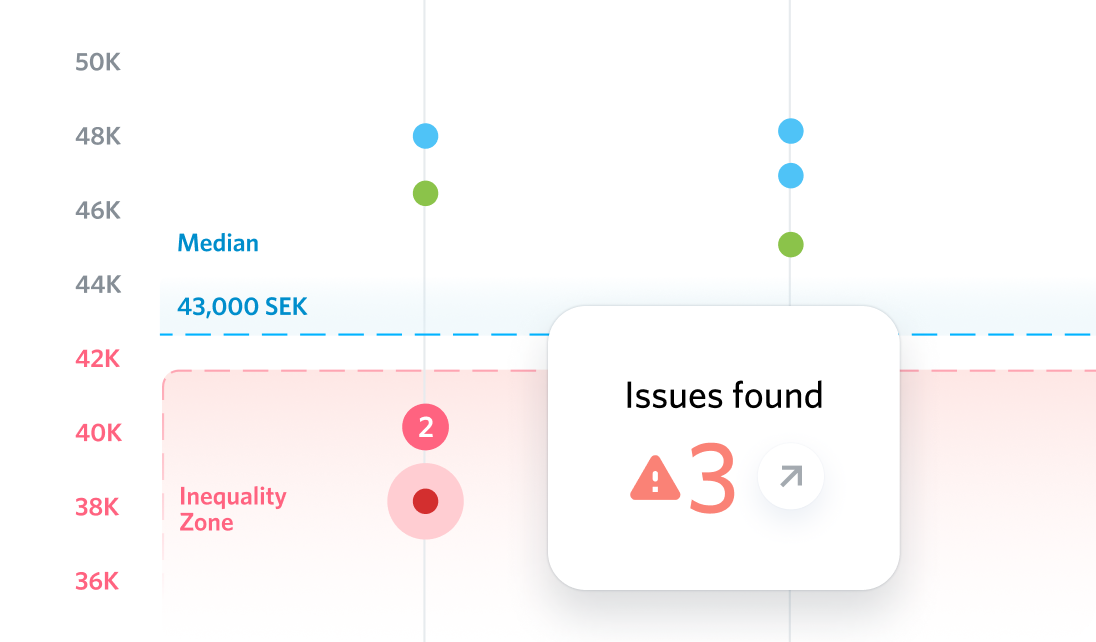Select the green dot near 46K in first column
The width and height of the screenshot is (1096, 642).
coord(425,193)
